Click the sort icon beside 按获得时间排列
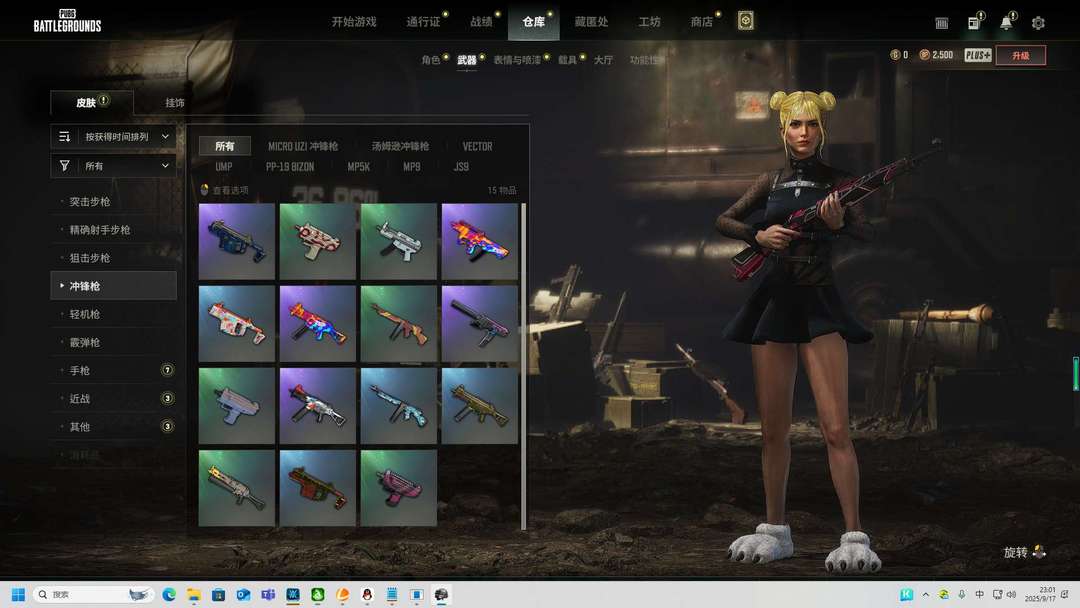This screenshot has width=1080, height=608. (x=65, y=136)
